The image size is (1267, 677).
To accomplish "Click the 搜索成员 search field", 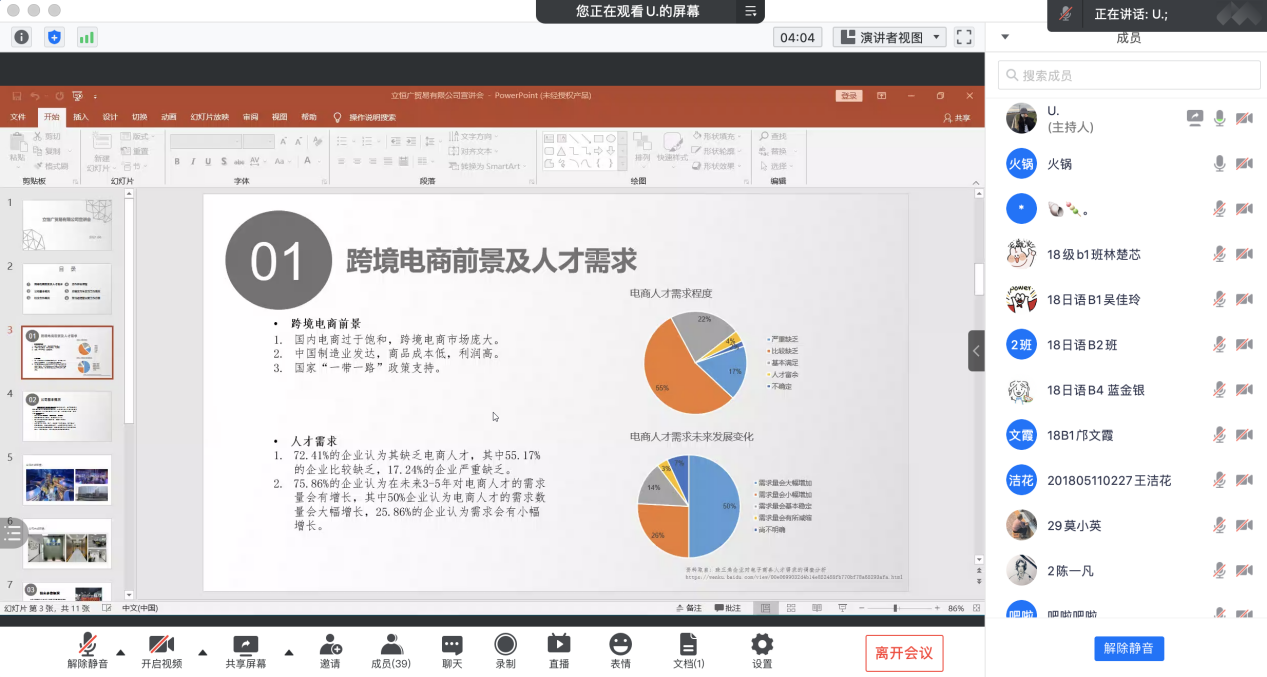I will pyautogui.click(x=1125, y=75).
